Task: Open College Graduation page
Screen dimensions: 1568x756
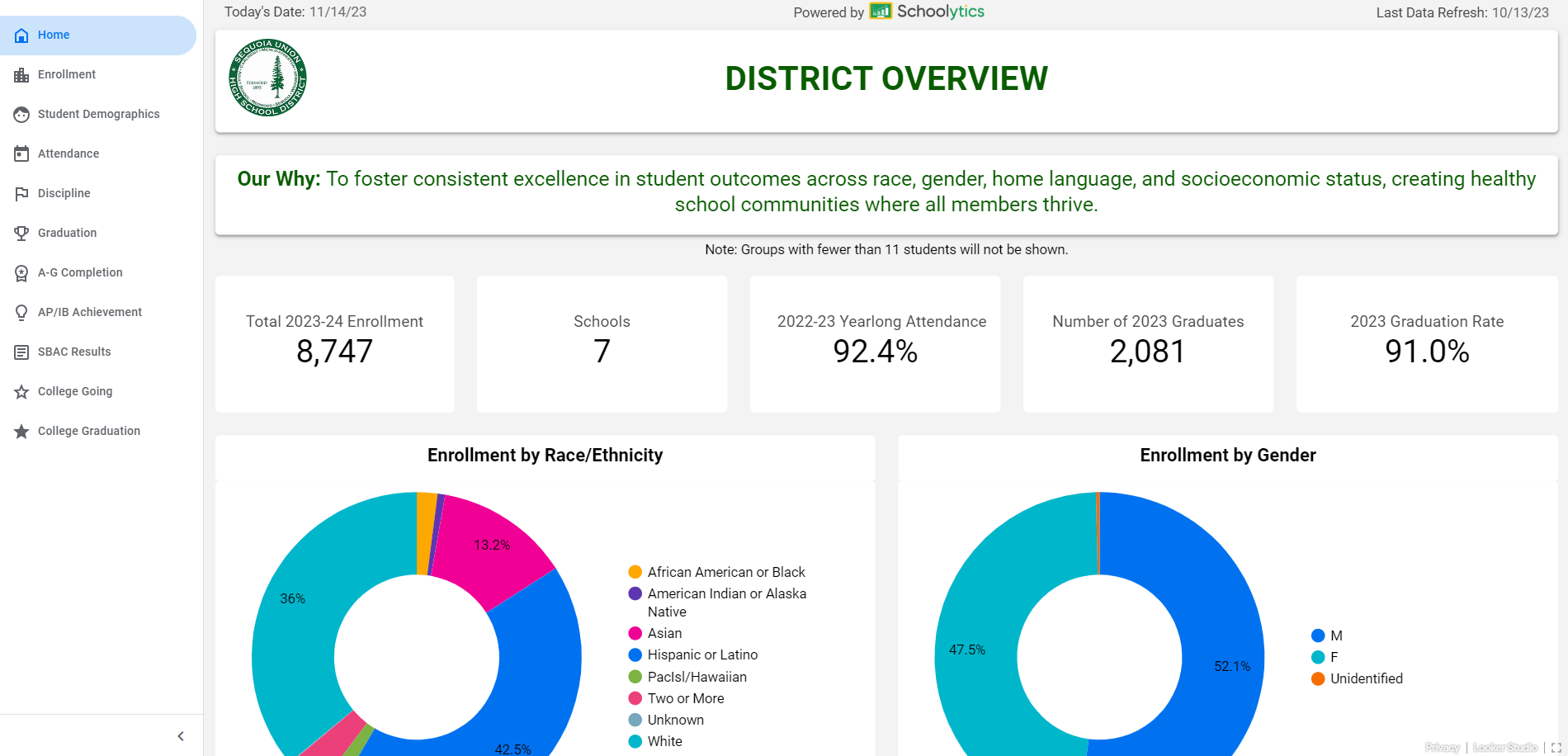Action: pos(98,432)
